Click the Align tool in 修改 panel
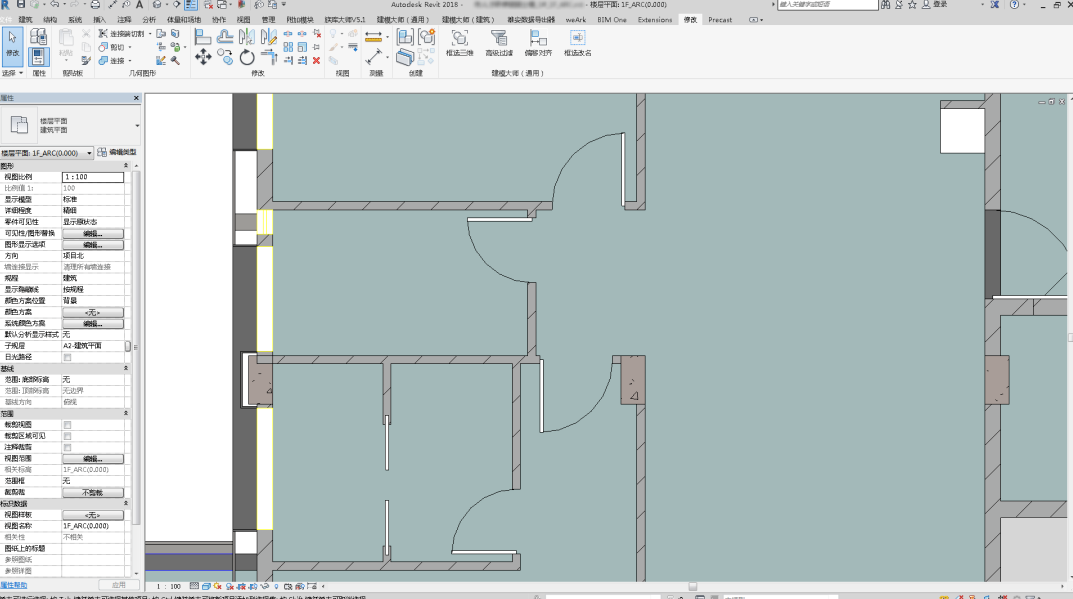The image size is (1073, 599). pos(203,37)
